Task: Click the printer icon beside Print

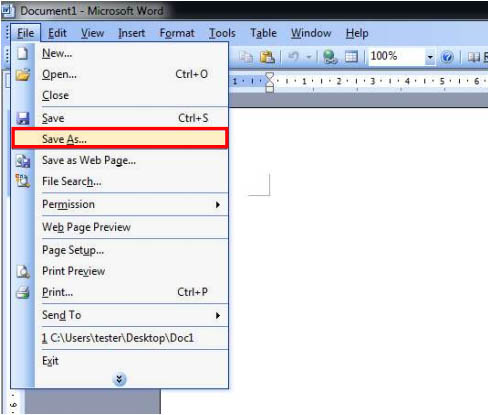Action: (x=23, y=293)
